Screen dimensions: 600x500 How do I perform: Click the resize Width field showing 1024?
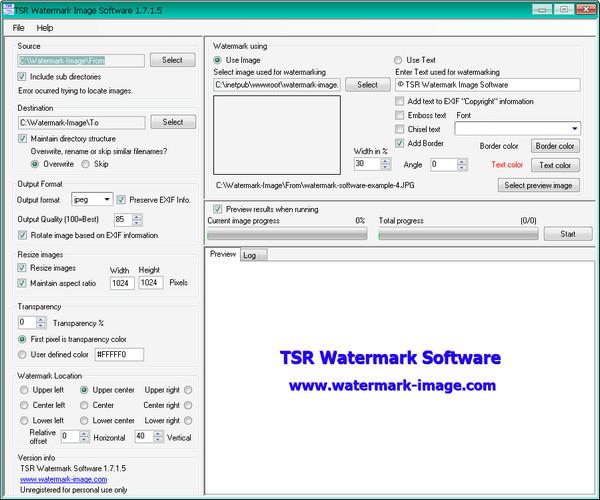point(122,283)
